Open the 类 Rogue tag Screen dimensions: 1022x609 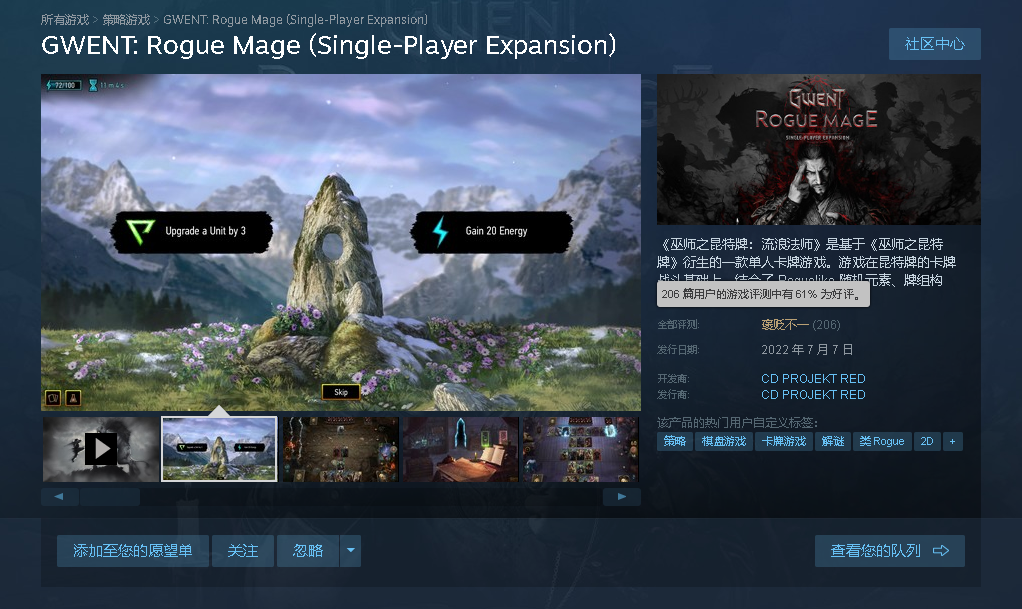click(x=882, y=441)
